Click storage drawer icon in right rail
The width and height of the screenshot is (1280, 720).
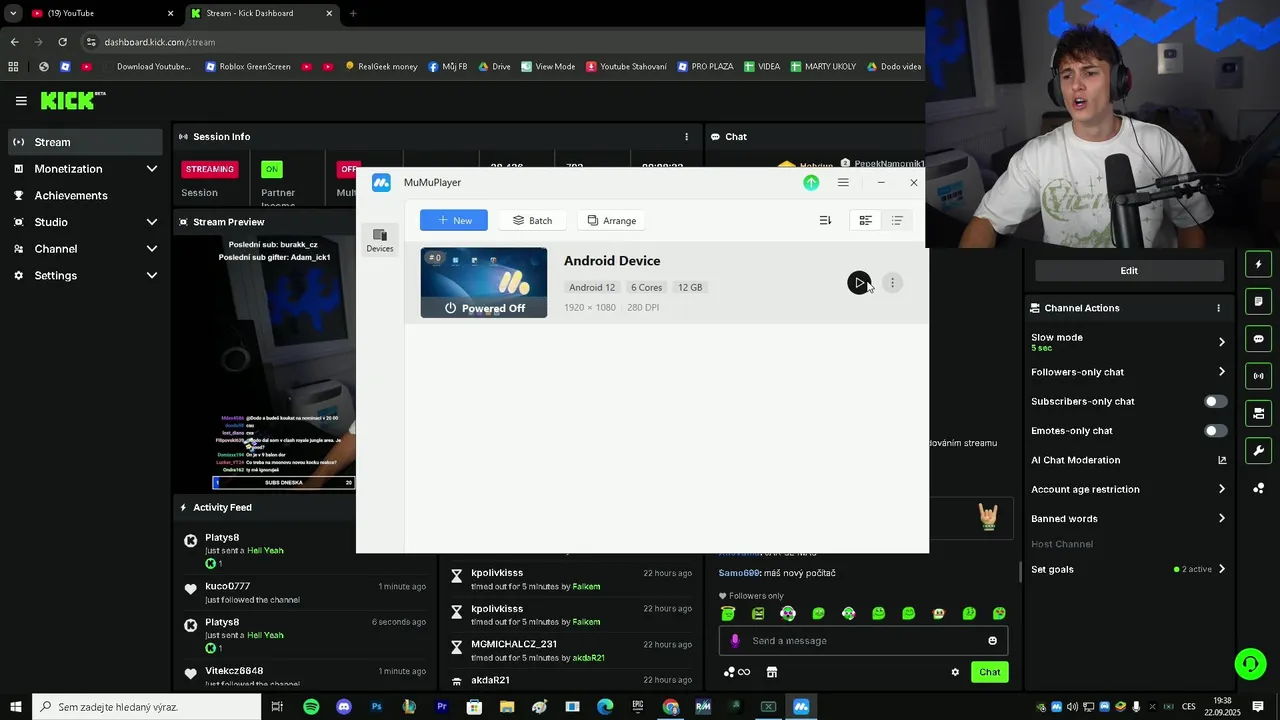click(x=1258, y=413)
